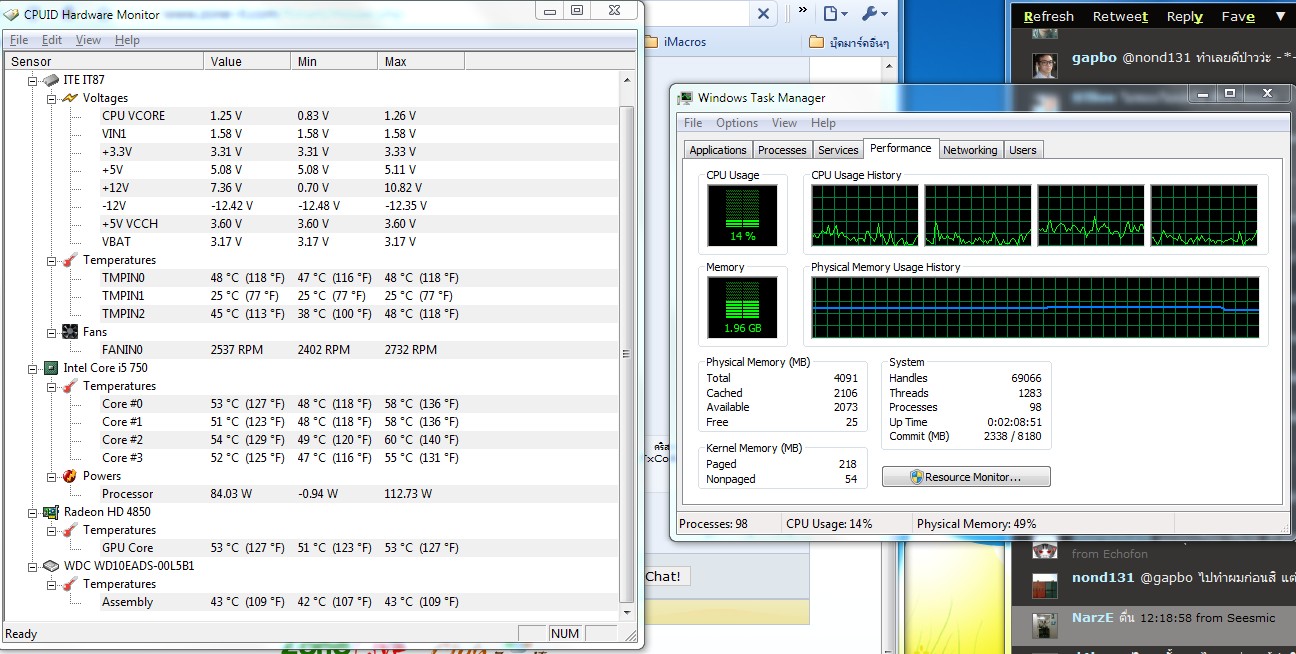Viewport: 1296px width, 654px height.
Task: Click the browser wrench settings icon
Action: [x=873, y=14]
